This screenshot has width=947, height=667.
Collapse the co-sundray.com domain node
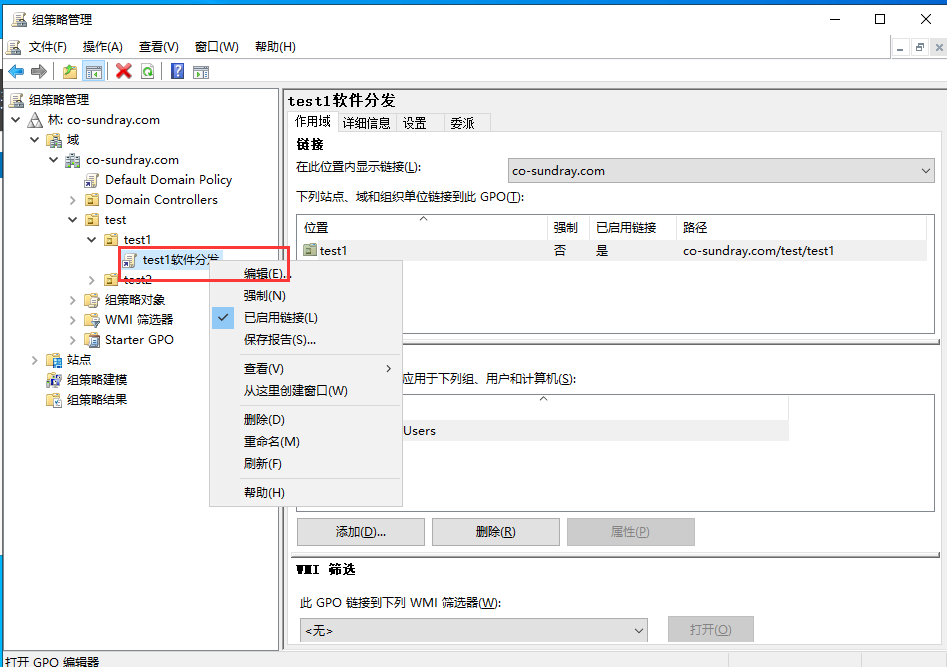(54, 160)
